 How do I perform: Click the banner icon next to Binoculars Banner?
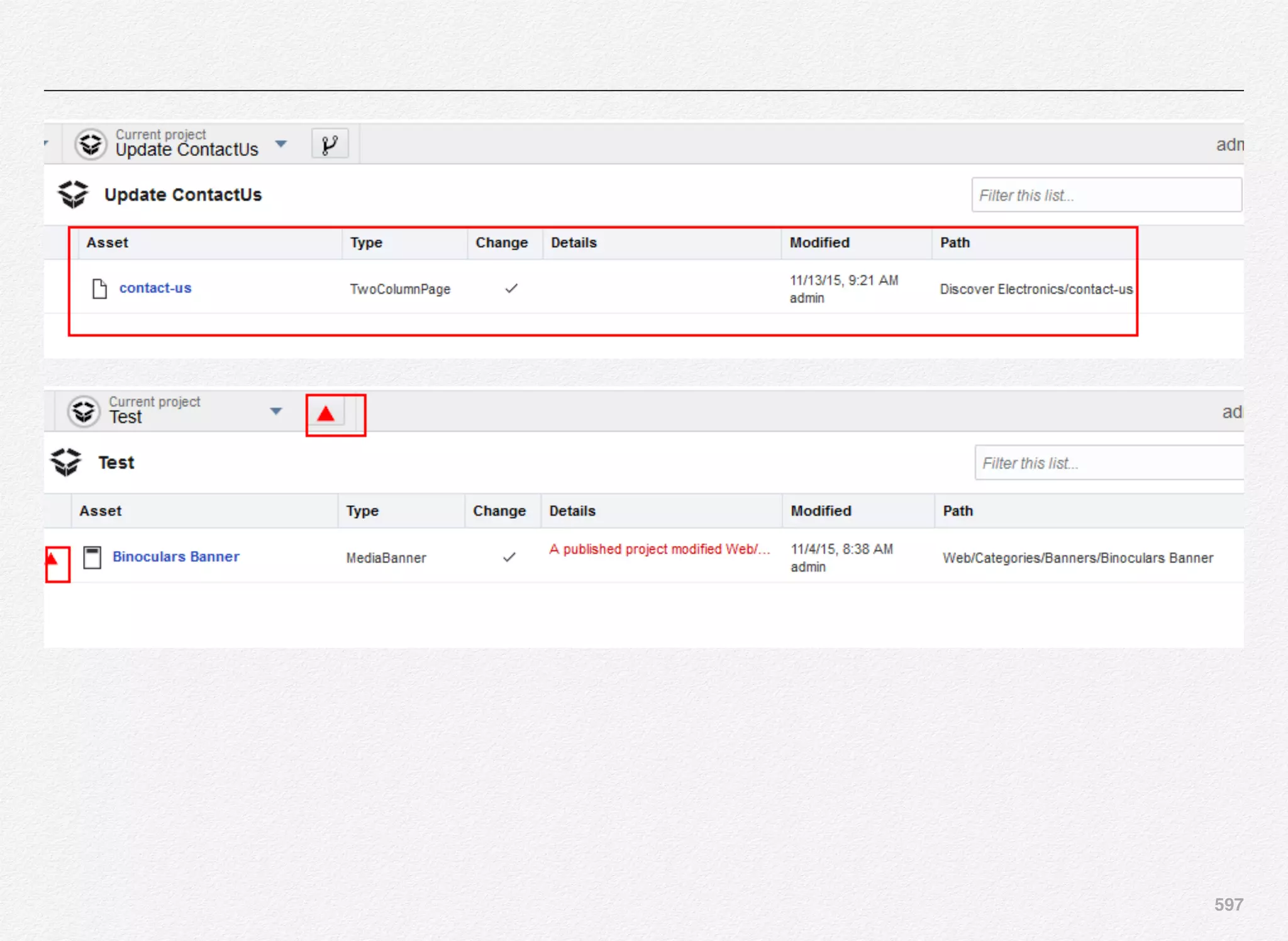coord(92,557)
